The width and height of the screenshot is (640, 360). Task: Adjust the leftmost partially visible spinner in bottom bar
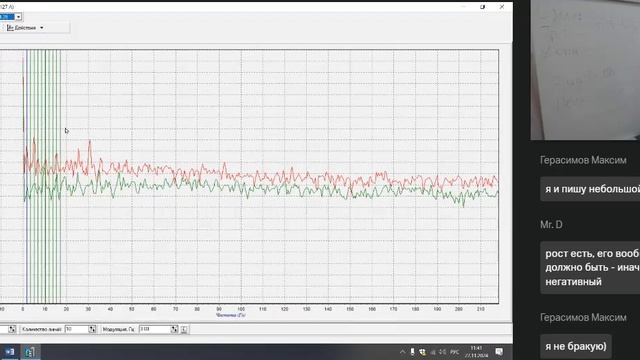pos(12,329)
